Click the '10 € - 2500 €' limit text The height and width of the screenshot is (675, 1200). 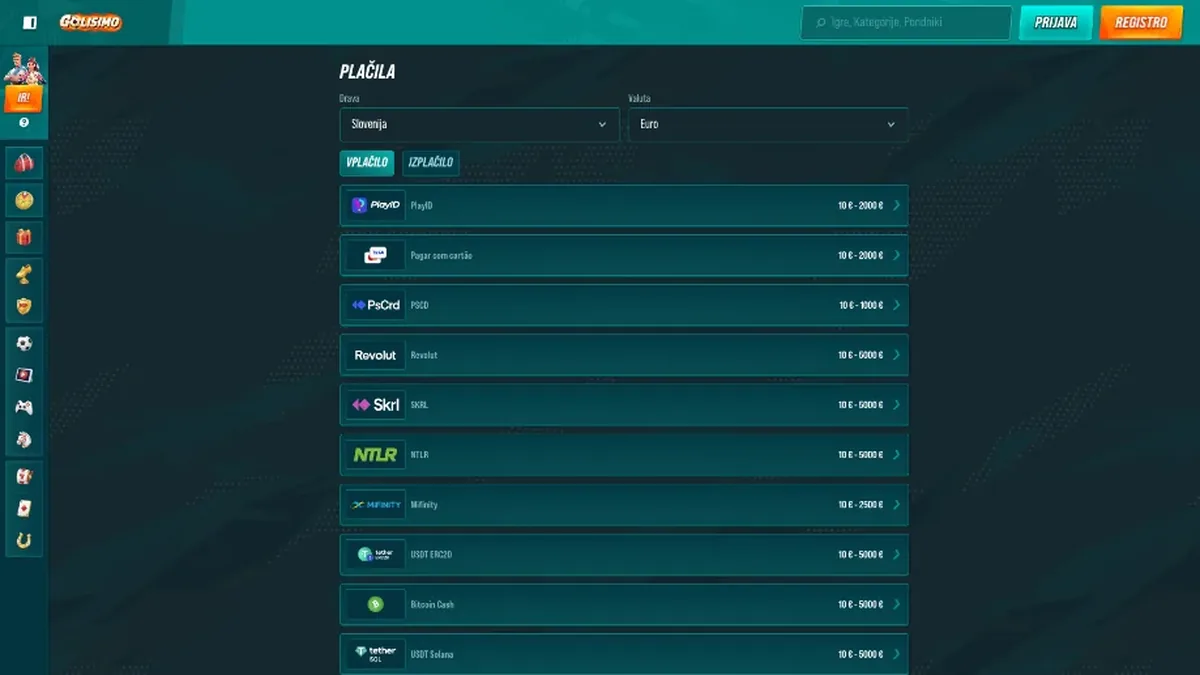point(861,505)
